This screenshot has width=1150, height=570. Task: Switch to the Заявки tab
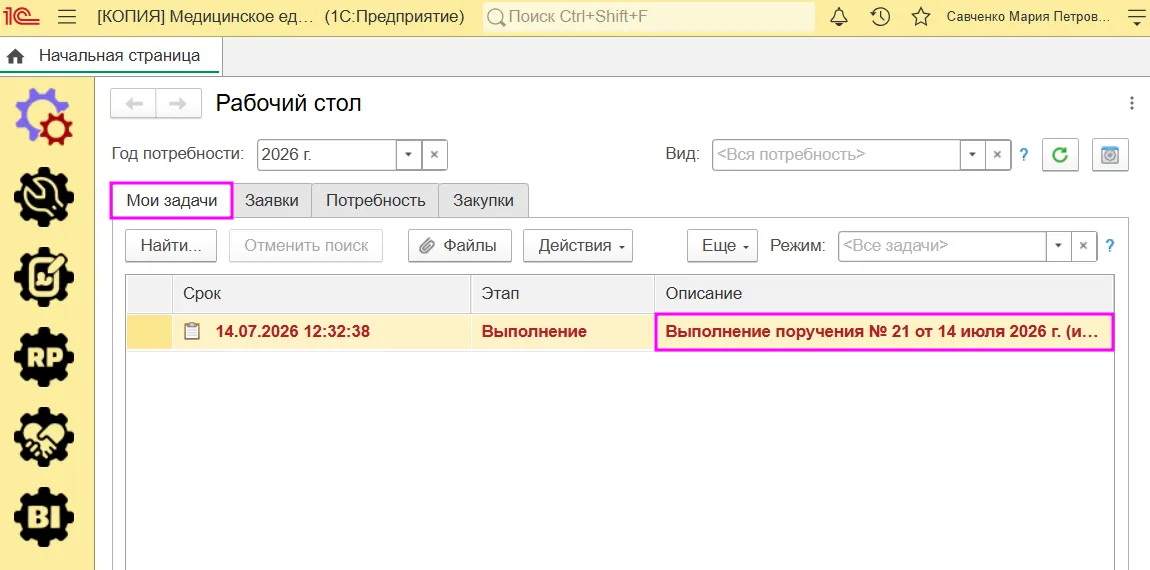pos(272,200)
